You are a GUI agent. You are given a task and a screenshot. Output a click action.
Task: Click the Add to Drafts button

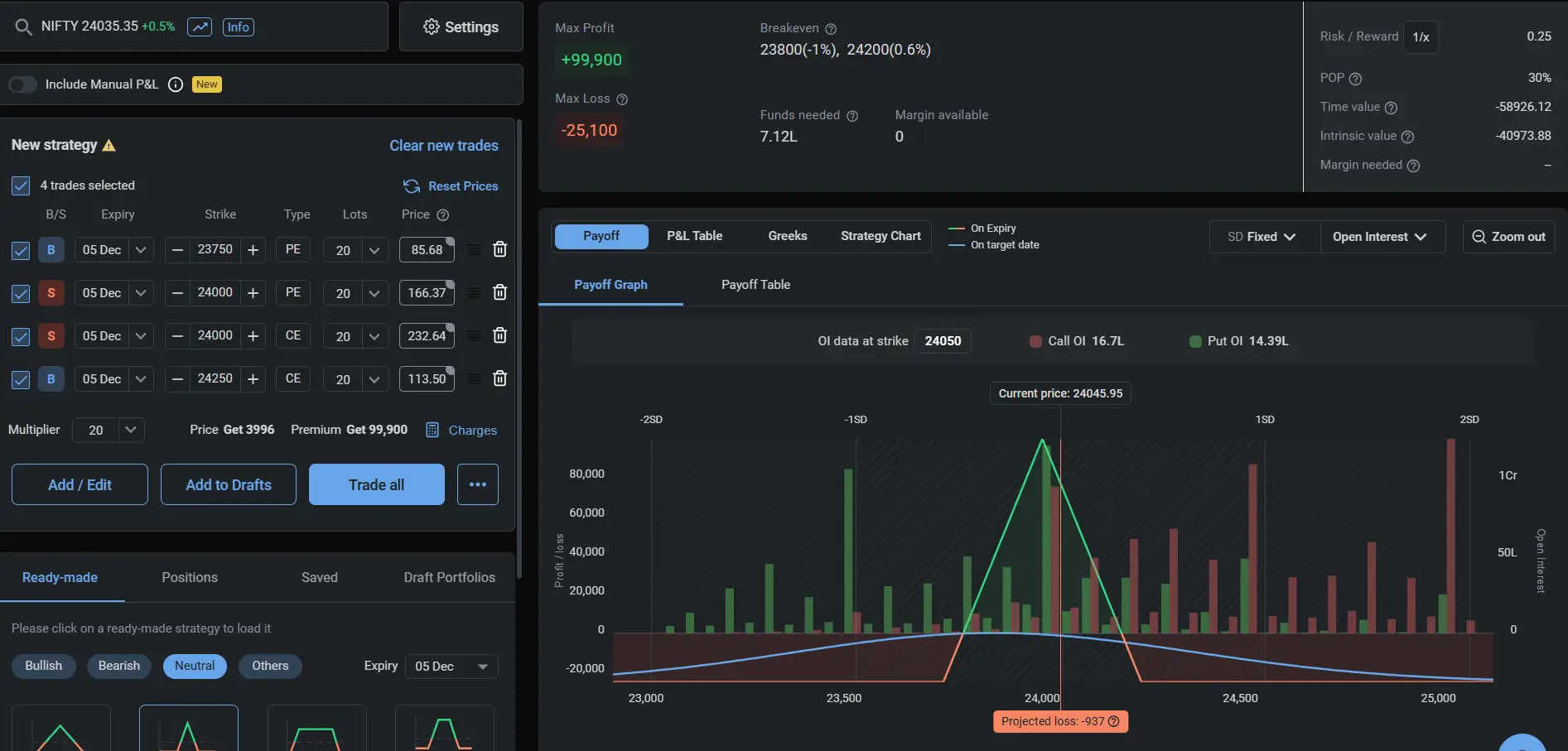coord(229,484)
